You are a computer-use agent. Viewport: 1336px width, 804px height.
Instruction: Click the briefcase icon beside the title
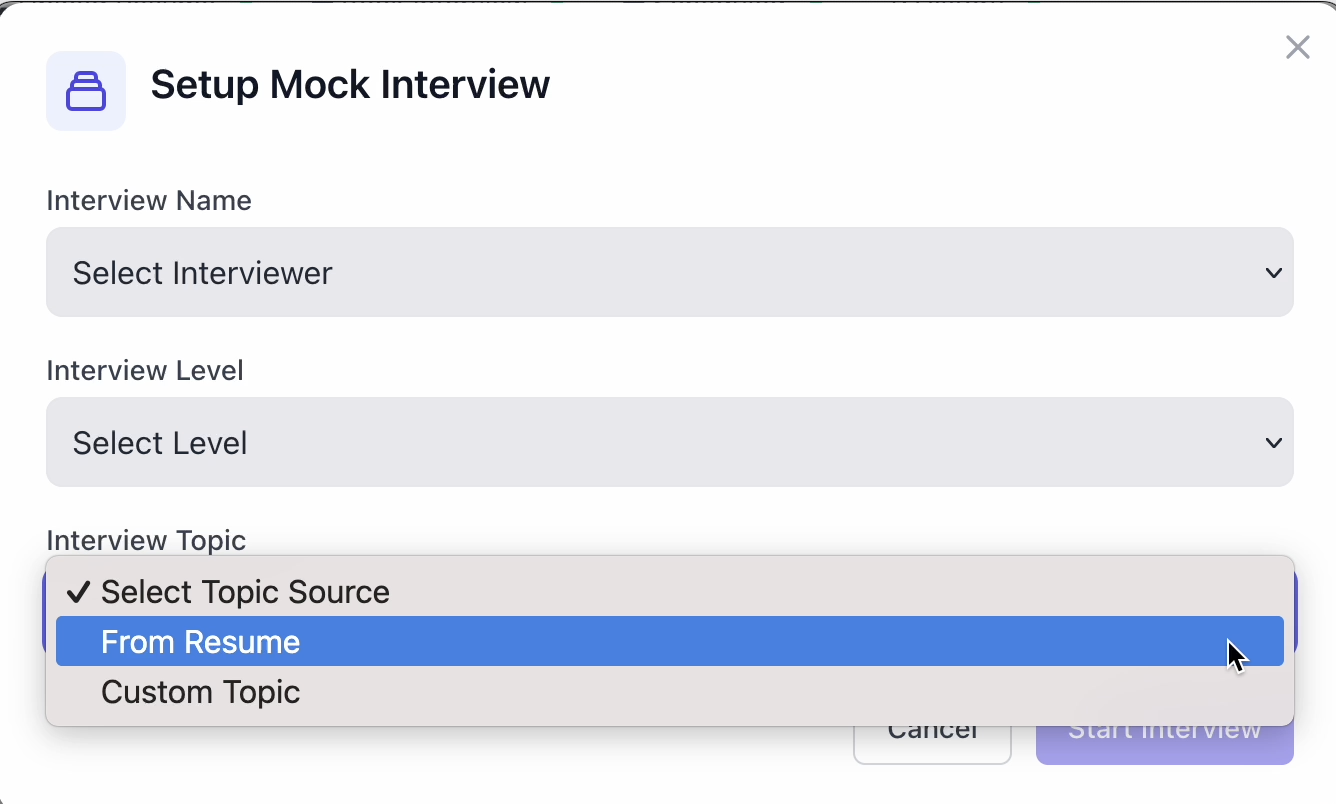[x=86, y=91]
